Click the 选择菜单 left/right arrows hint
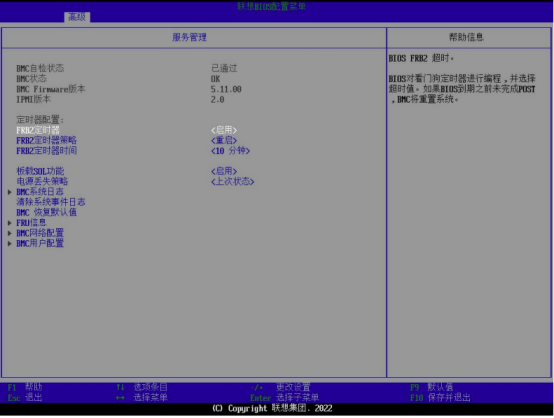Image resolution: width=554 pixels, height=418 pixels. point(142,398)
